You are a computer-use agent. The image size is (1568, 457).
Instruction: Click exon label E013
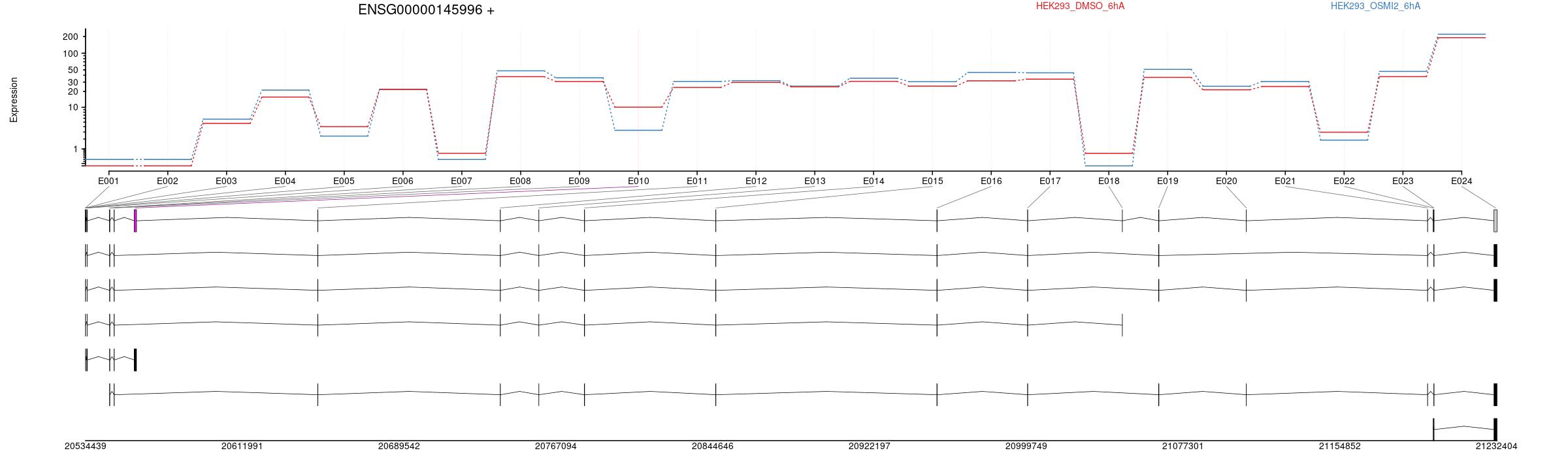815,181
